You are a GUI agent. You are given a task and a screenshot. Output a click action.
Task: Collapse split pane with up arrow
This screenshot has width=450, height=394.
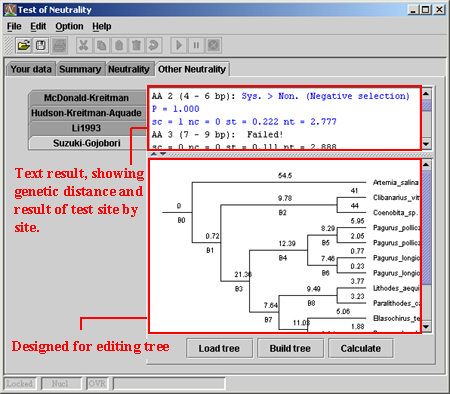[x=154, y=154]
